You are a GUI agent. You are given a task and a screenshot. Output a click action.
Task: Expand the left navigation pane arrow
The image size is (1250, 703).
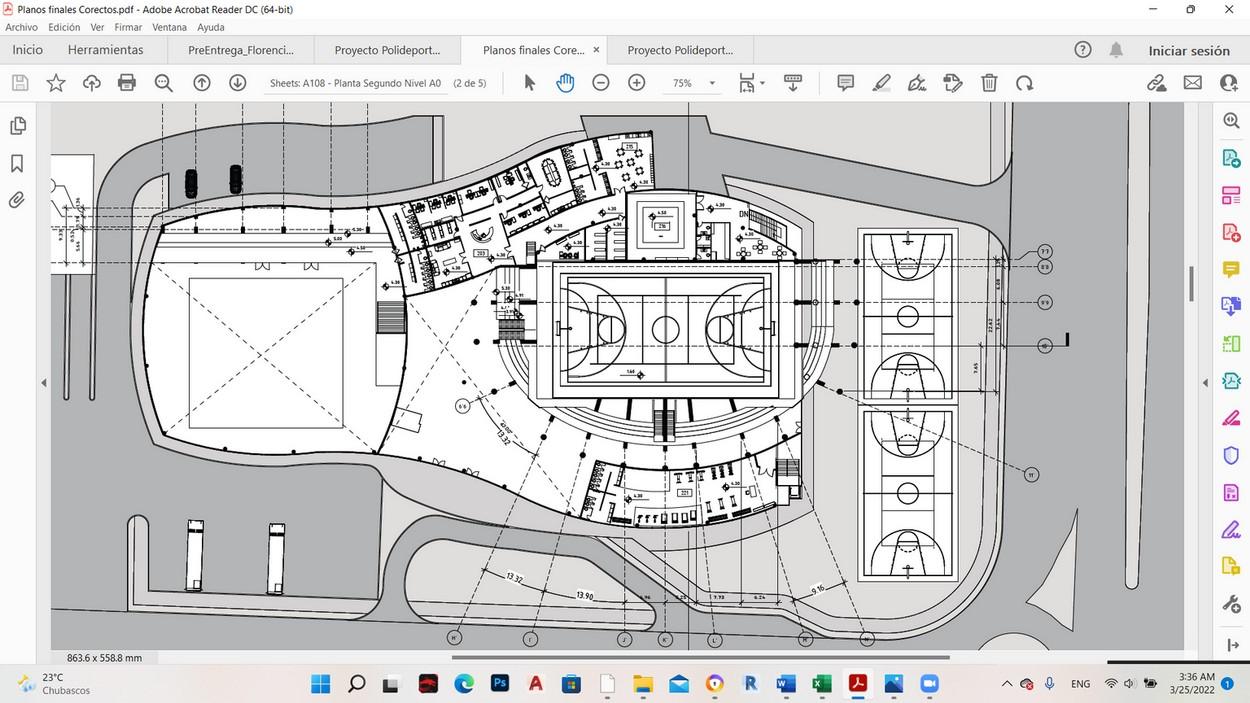click(x=43, y=383)
